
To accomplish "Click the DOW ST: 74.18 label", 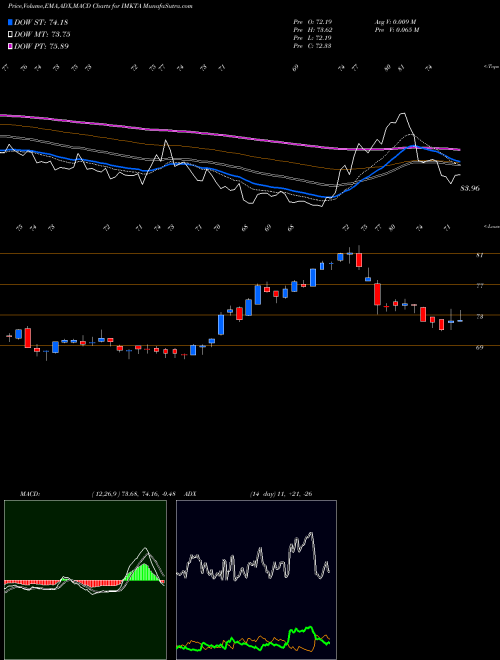I will 41,22.
